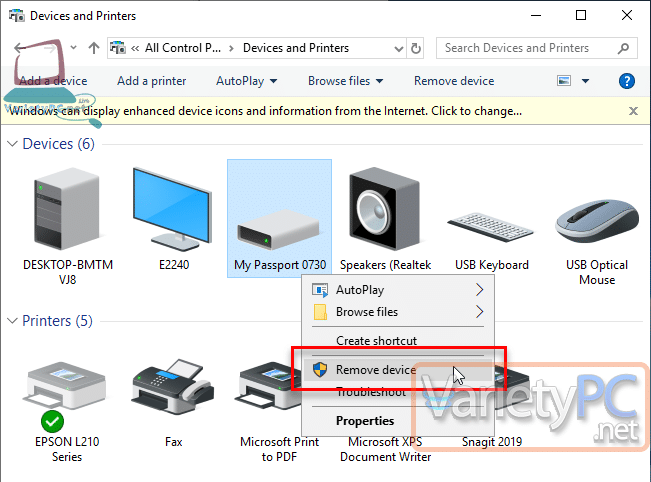Choose AutoPlay from the context menu
Image resolution: width=651 pixels, height=482 pixels.
tap(398, 290)
